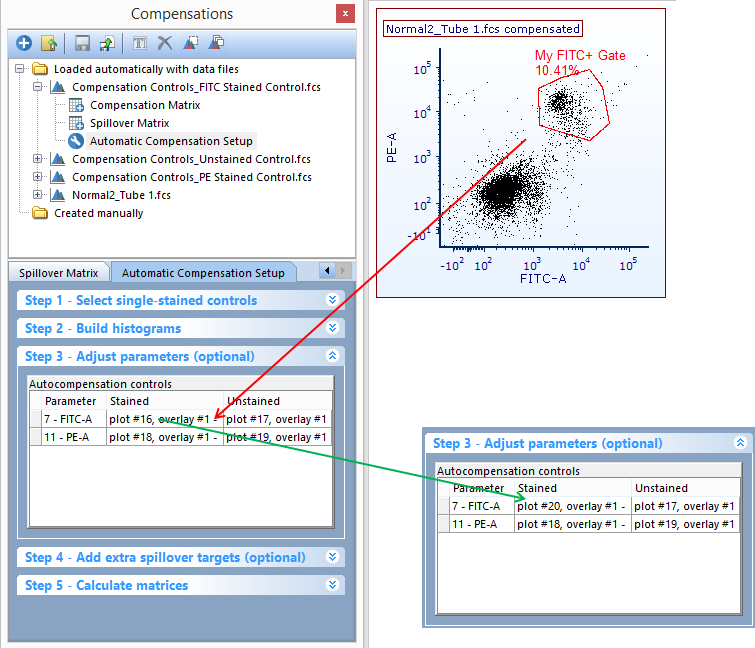Expand Compensation Controls_Unstained Control.fcs node

tap(39, 159)
